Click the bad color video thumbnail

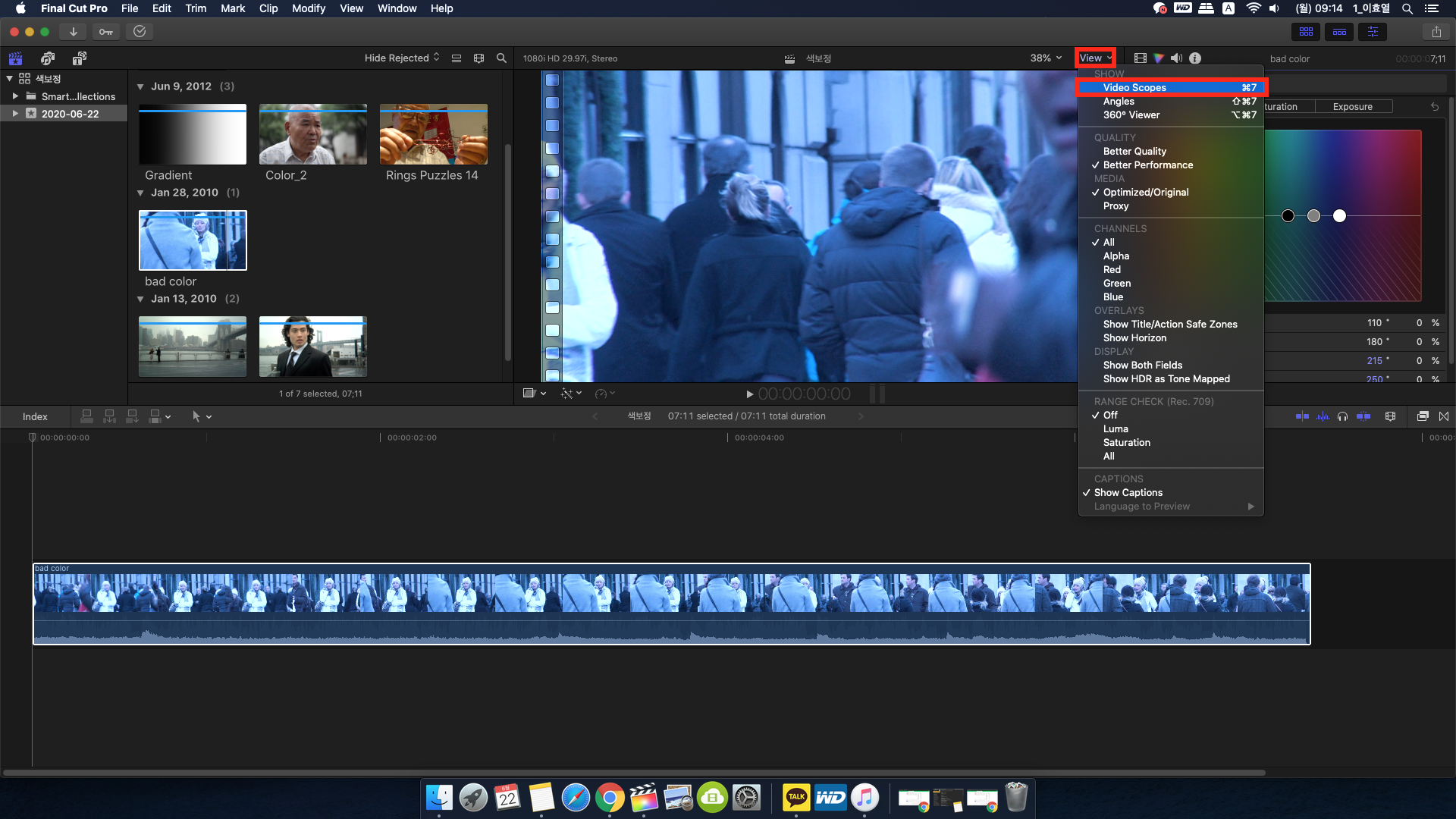tap(192, 240)
